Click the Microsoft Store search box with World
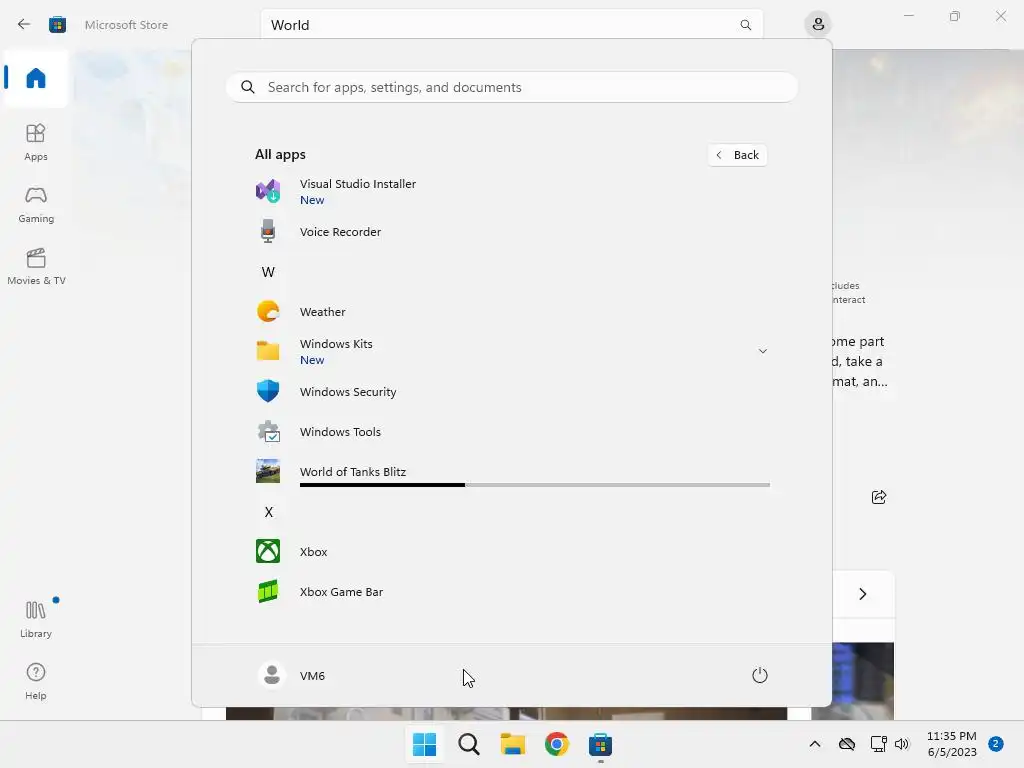 [512, 25]
